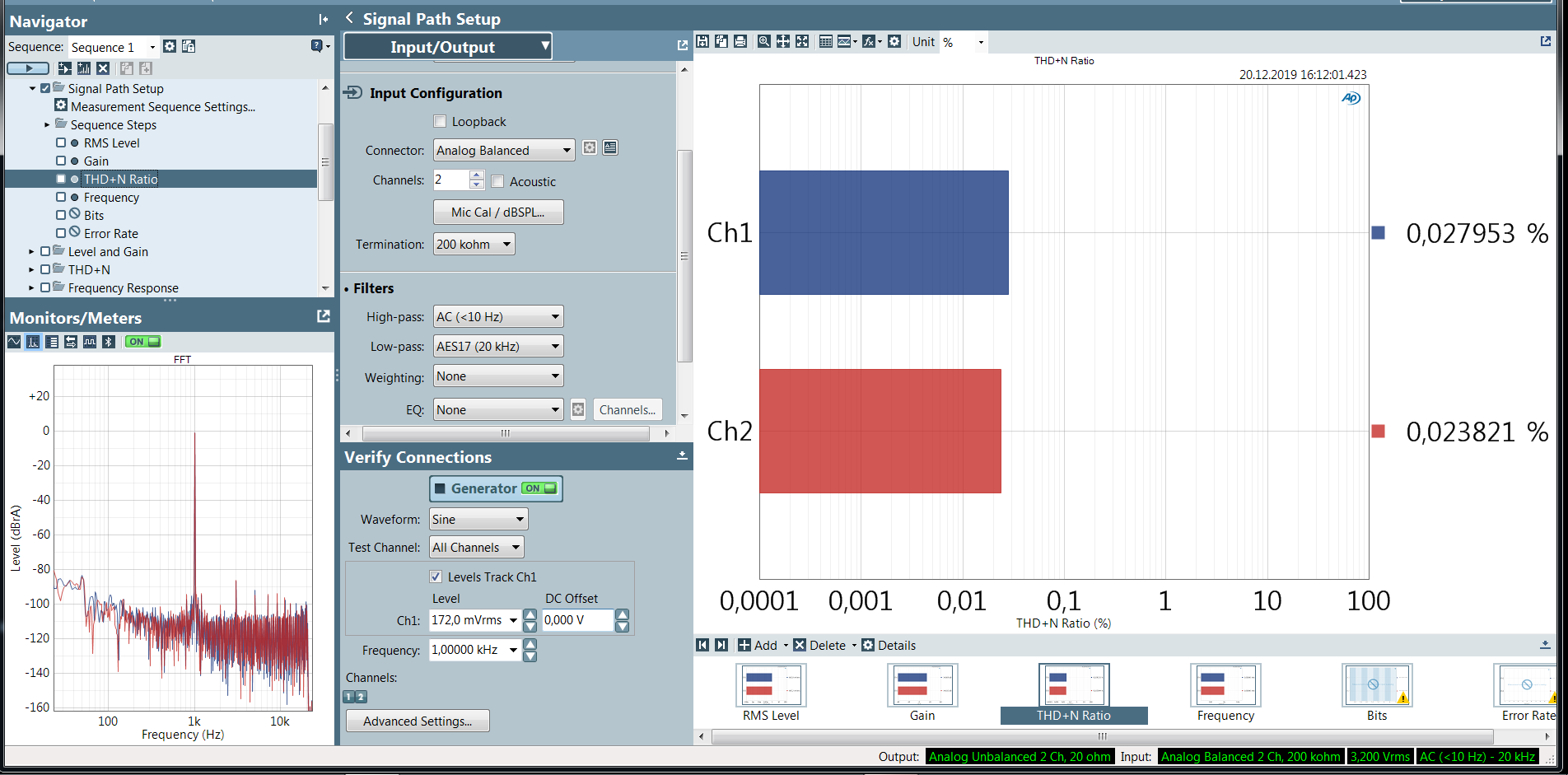The height and width of the screenshot is (775, 1568).
Task: Click the Advanced Settings... button
Action: [x=418, y=721]
